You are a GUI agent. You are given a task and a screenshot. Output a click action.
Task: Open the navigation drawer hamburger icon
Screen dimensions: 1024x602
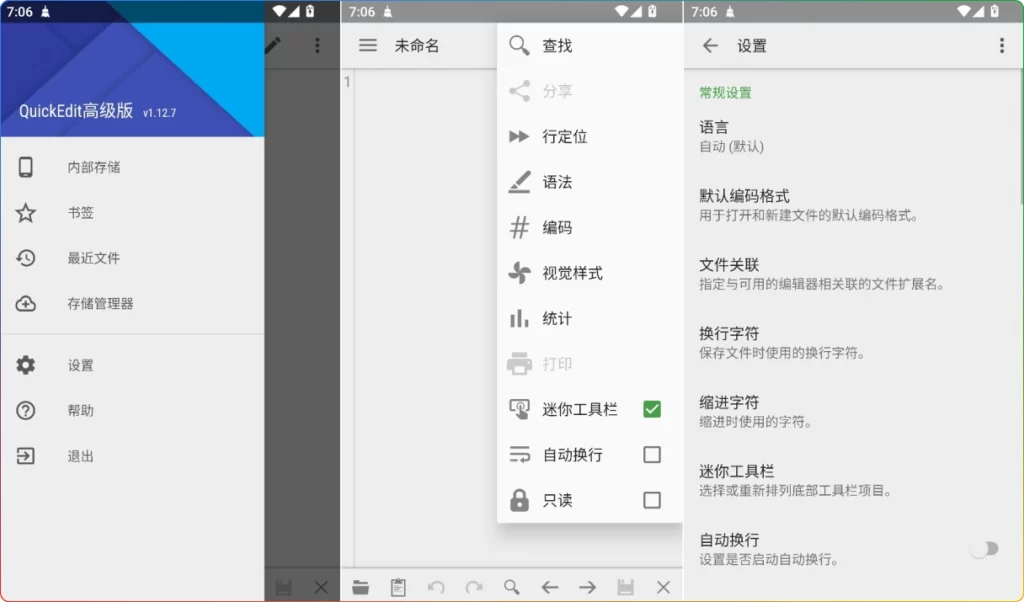(368, 45)
